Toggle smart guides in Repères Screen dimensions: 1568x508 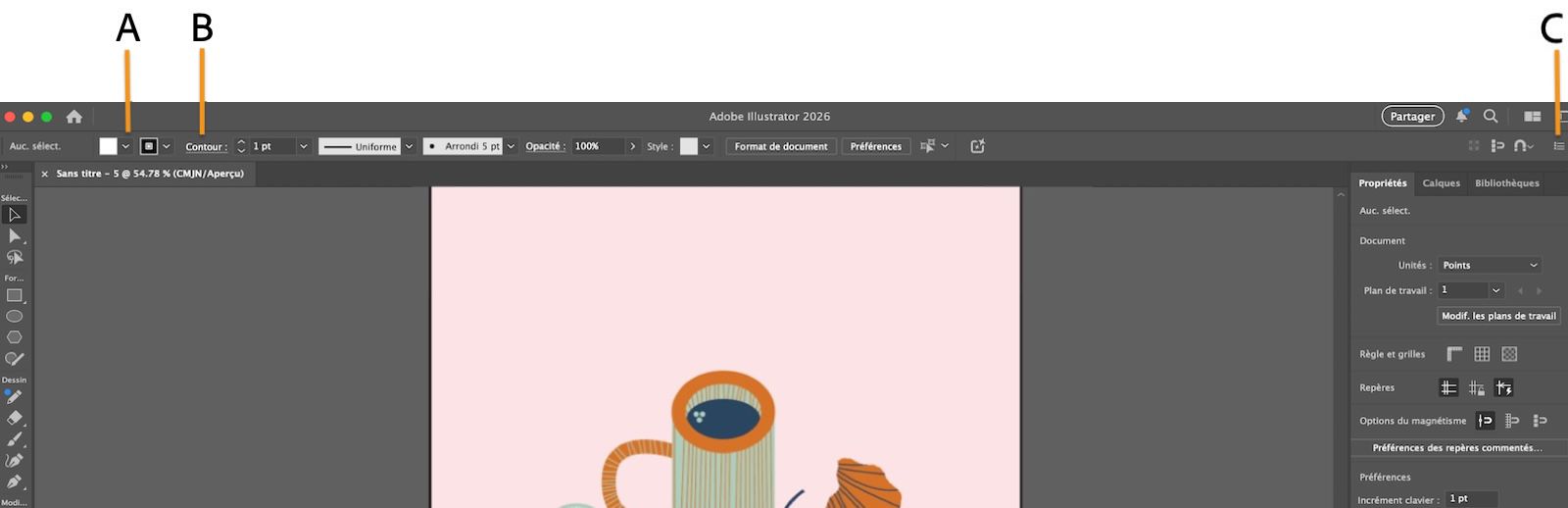1503,387
